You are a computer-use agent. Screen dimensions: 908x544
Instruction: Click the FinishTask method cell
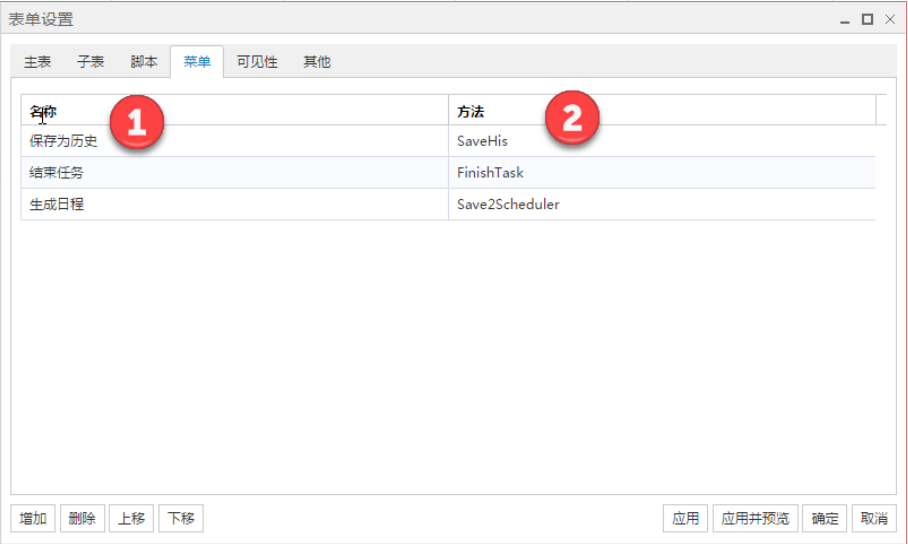pyautogui.click(x=490, y=173)
